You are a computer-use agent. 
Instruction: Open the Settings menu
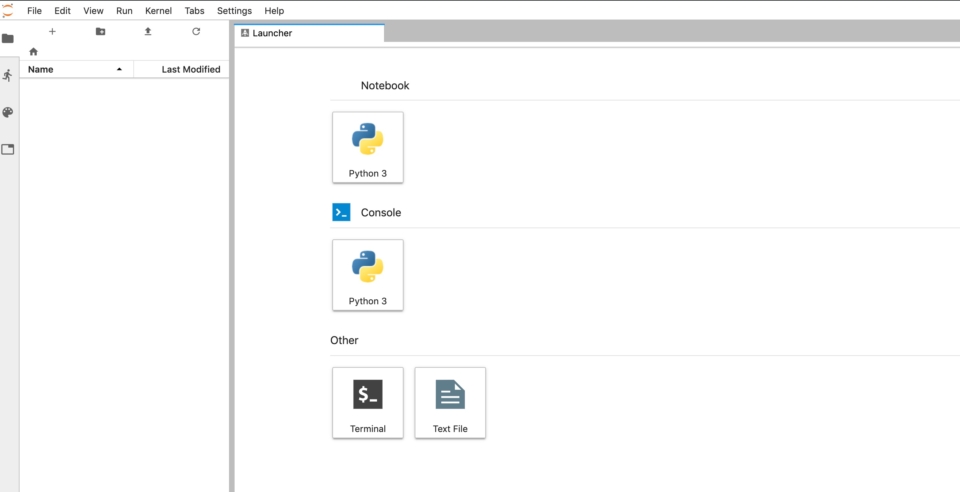[234, 10]
